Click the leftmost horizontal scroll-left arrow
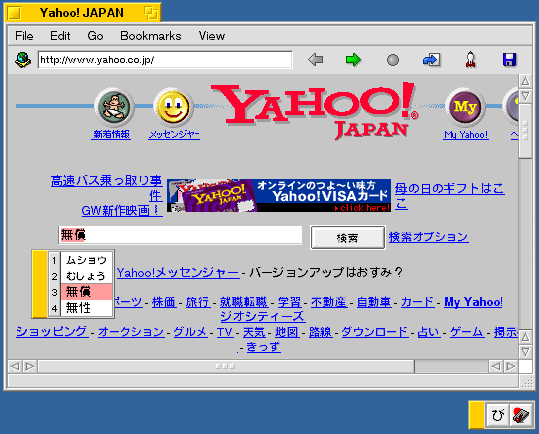Image resolution: width=539 pixels, height=434 pixels. point(15,366)
